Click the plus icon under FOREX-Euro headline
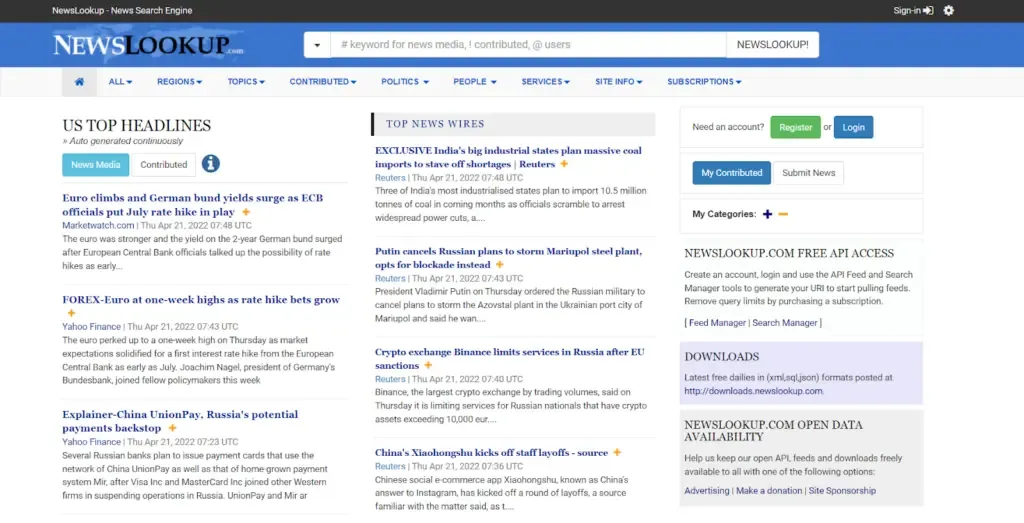 pos(71,313)
